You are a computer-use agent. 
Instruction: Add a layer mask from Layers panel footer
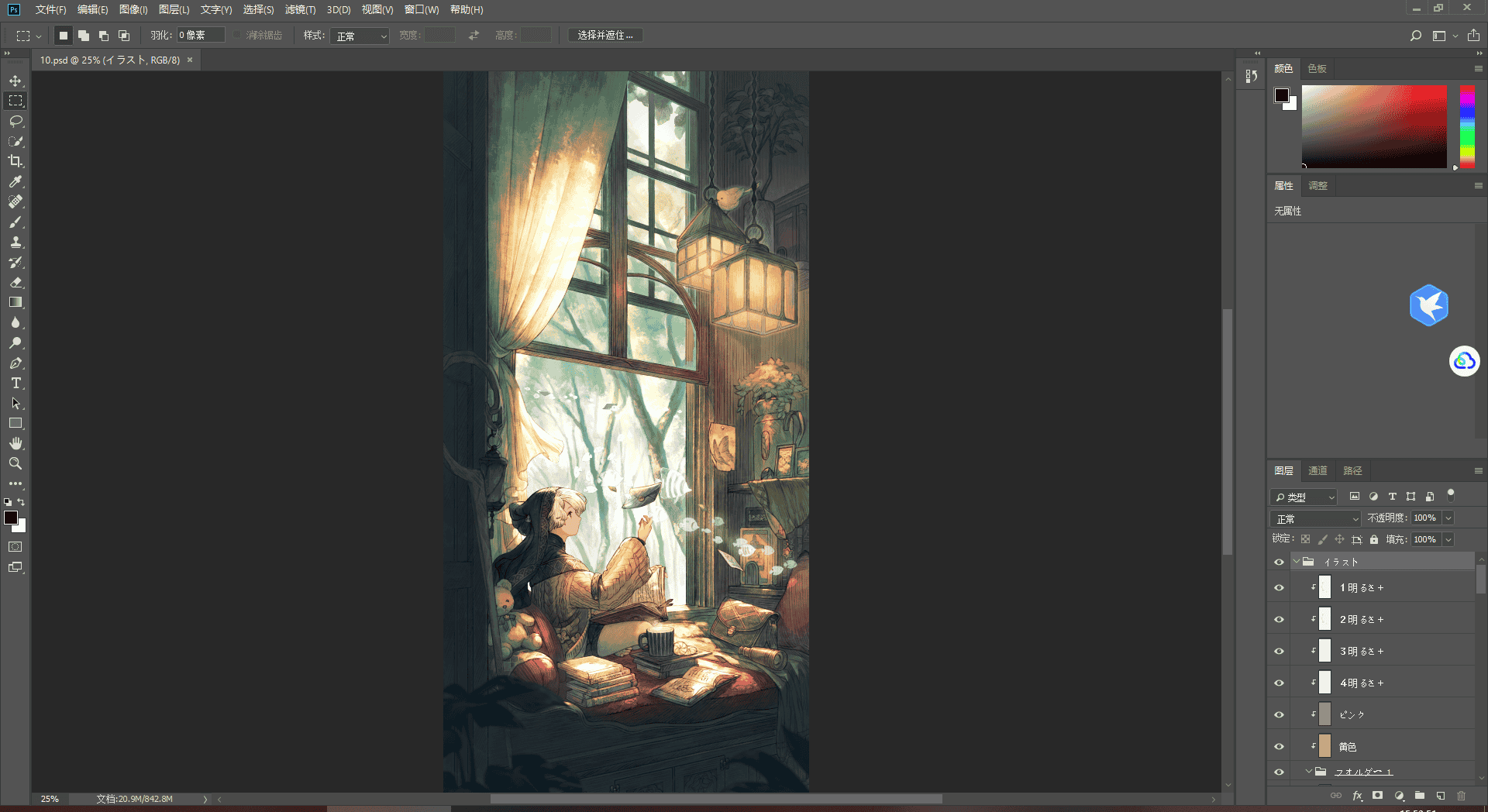point(1377,796)
